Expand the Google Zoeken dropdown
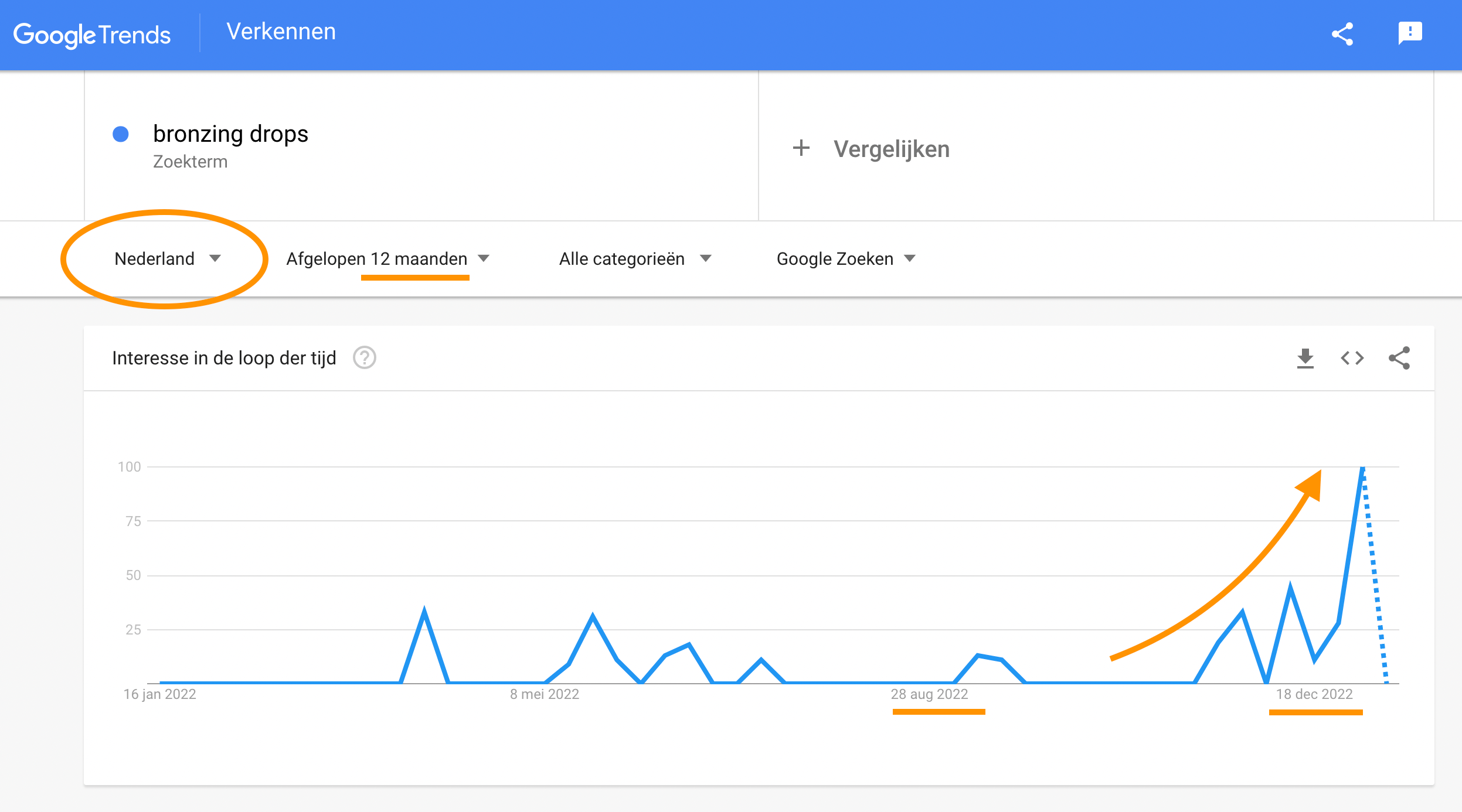Screen dimensions: 1462x812 tap(846, 258)
